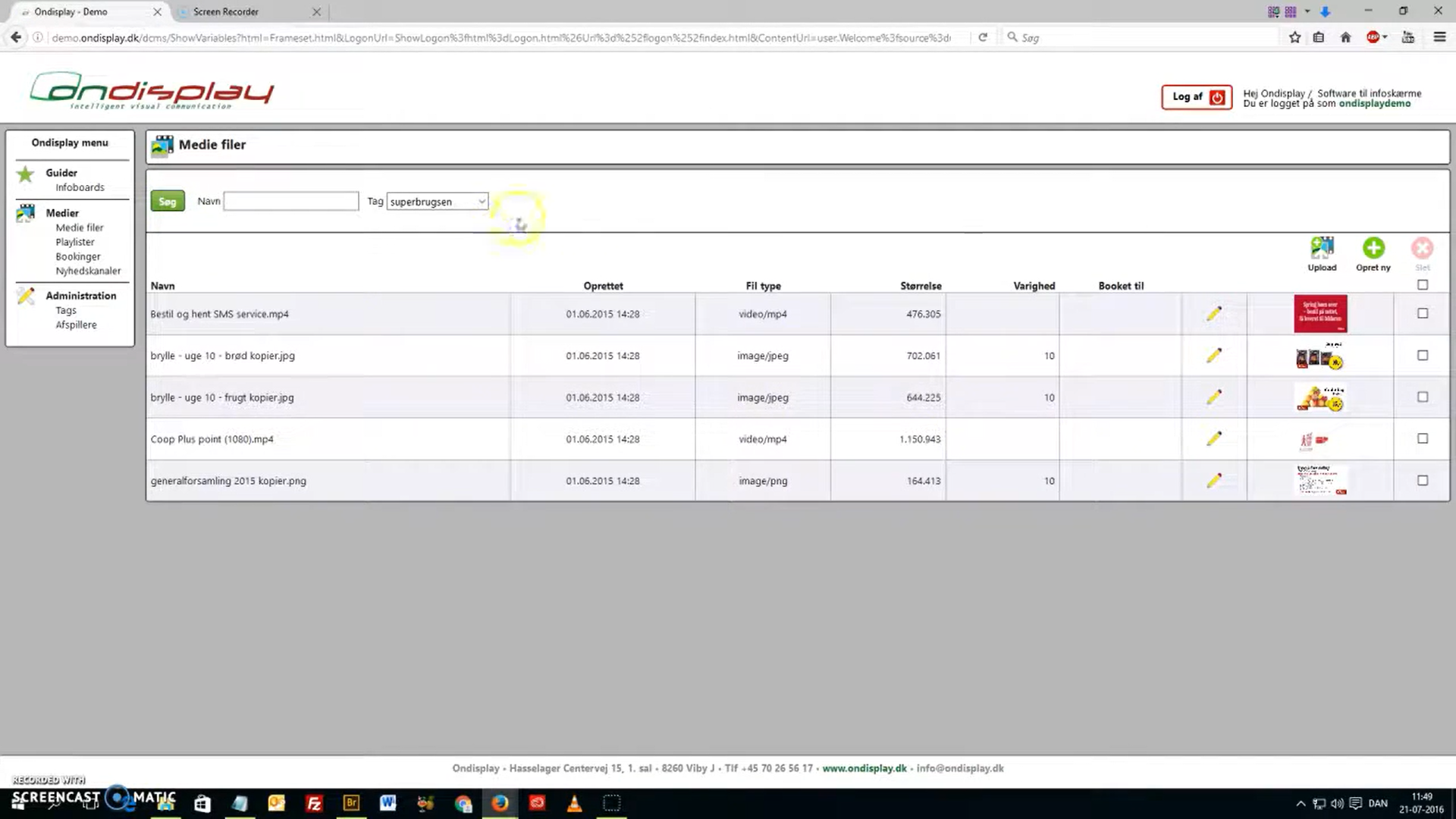Click the Guider star icon in menu
Viewport: 1456px width, 819px height.
pyautogui.click(x=25, y=174)
